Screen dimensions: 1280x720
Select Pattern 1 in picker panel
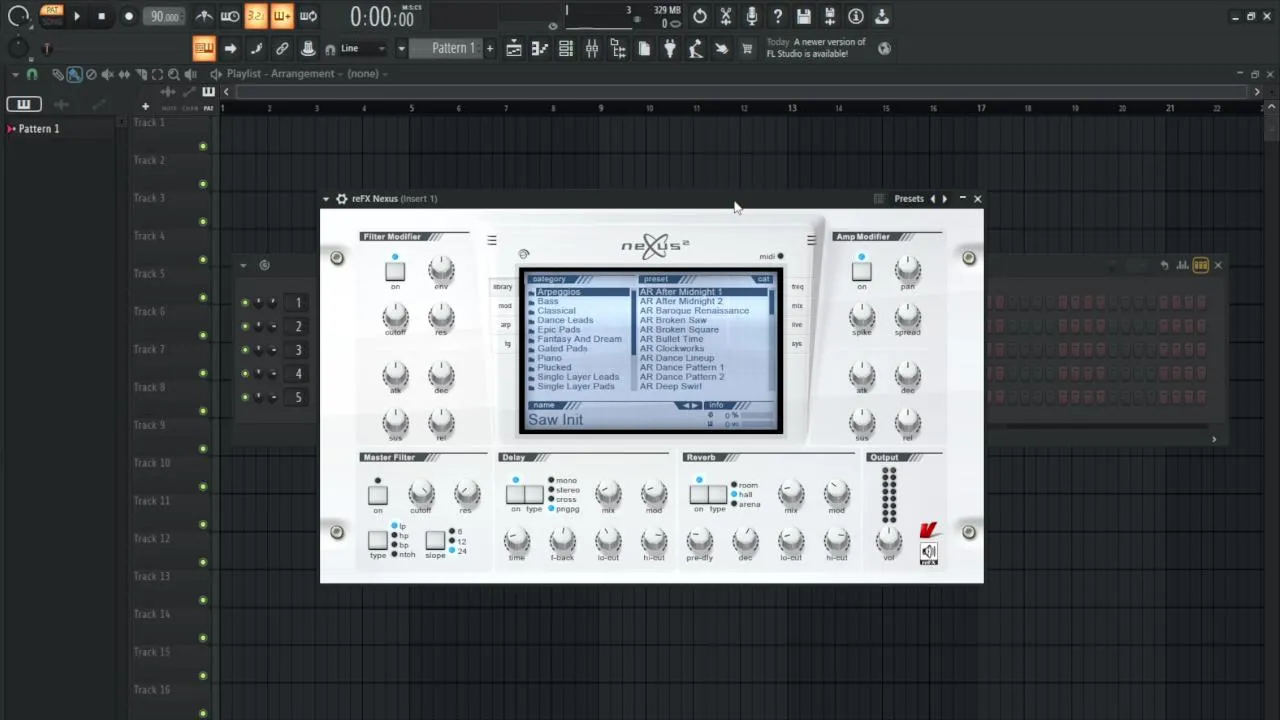tap(39, 129)
